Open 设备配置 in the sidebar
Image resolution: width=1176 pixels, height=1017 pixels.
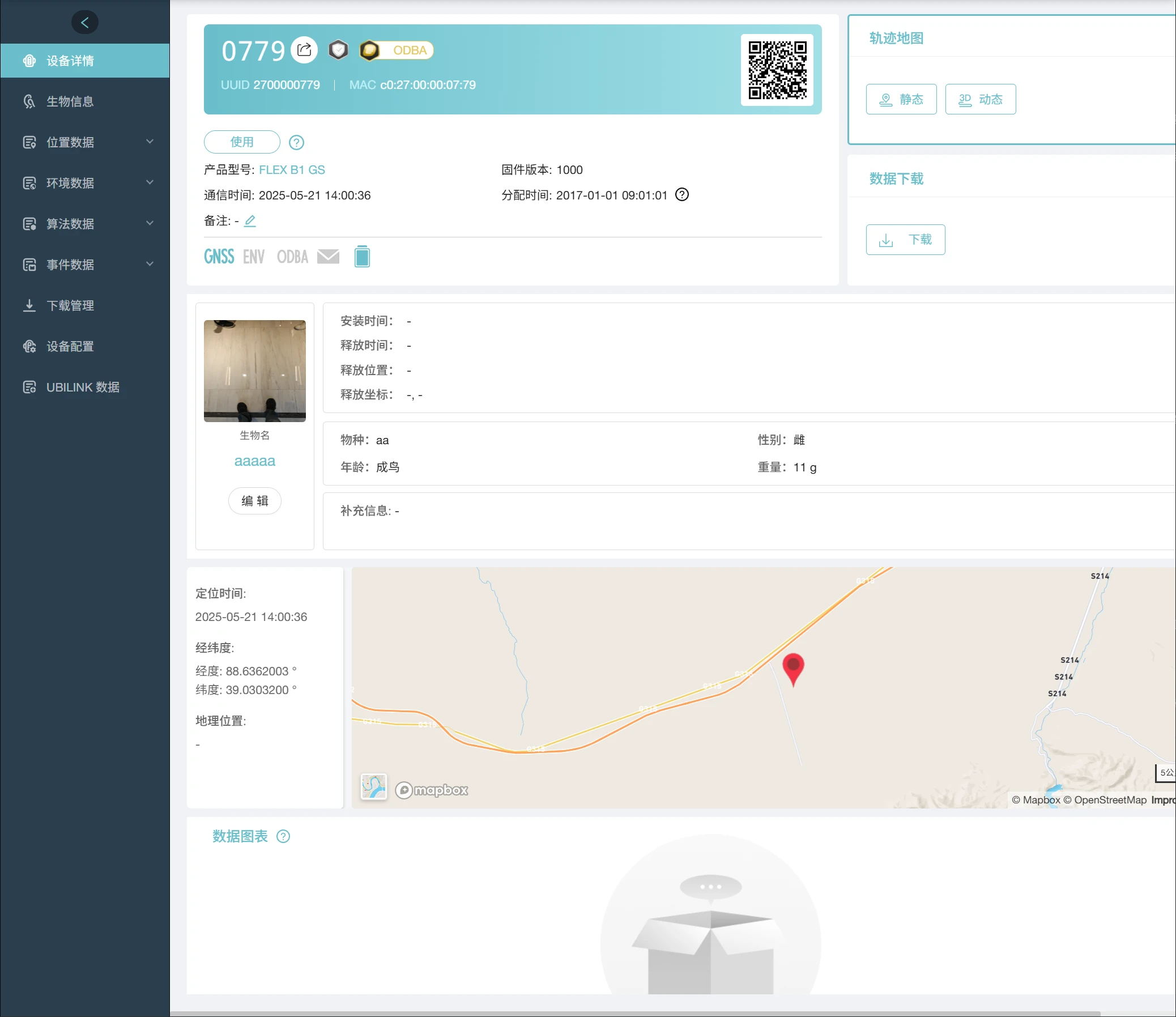[x=70, y=346]
